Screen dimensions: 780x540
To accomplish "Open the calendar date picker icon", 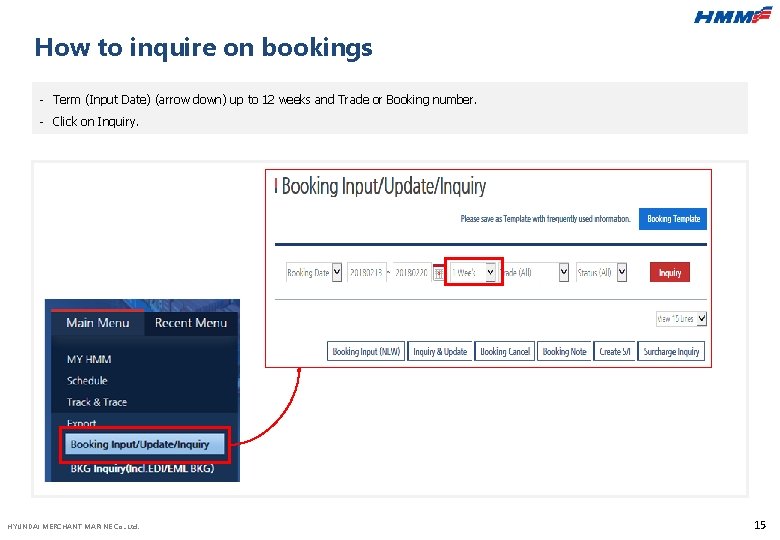I will [x=438, y=273].
